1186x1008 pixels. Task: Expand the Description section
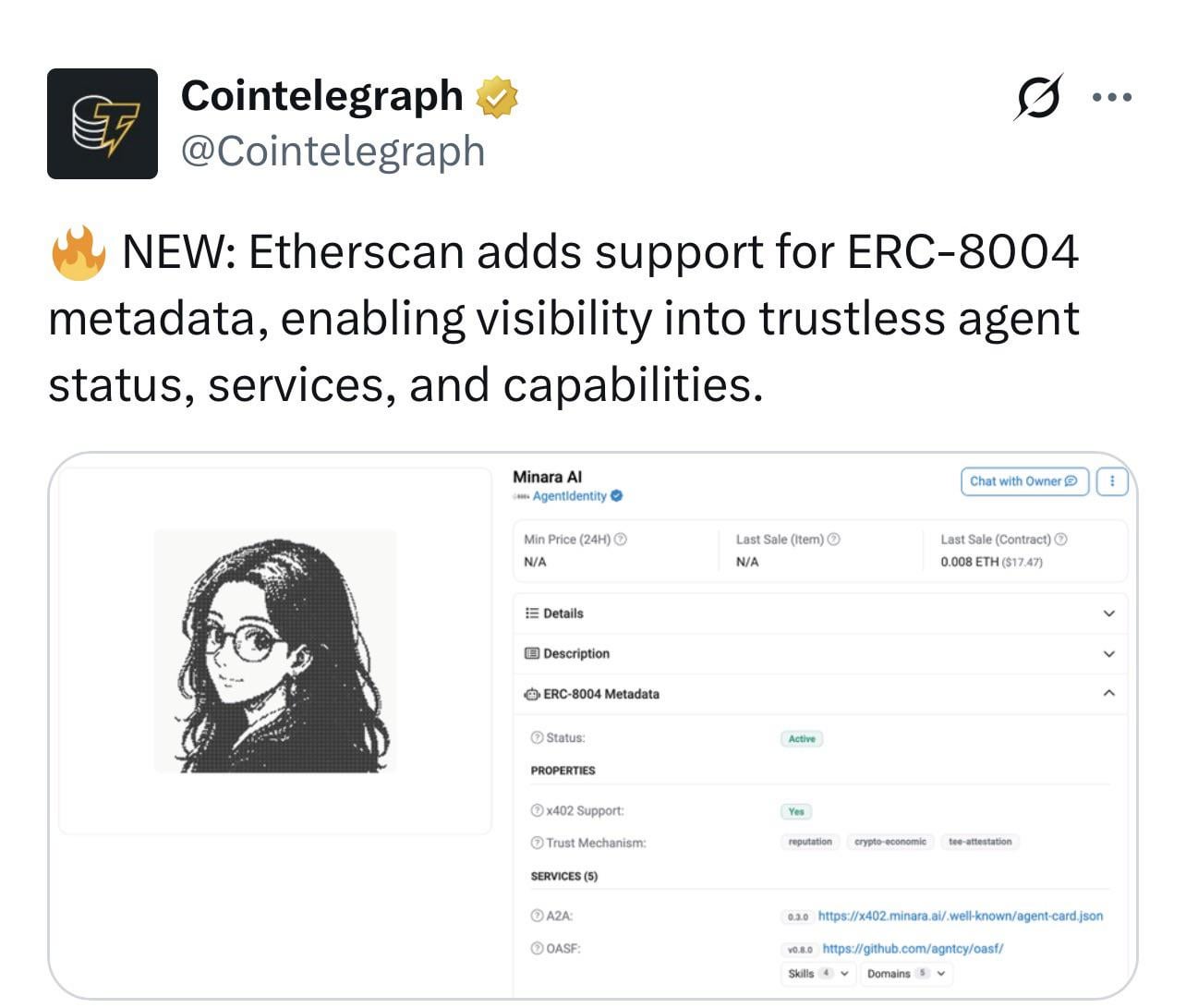[x=1108, y=654]
